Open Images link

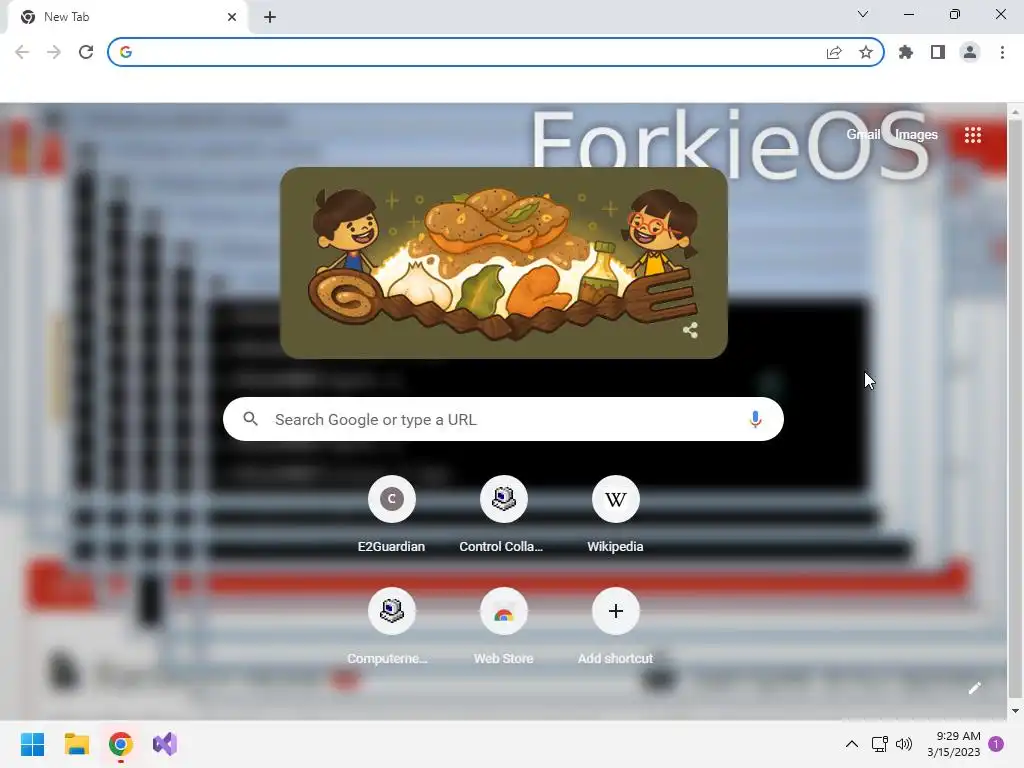tap(916, 135)
